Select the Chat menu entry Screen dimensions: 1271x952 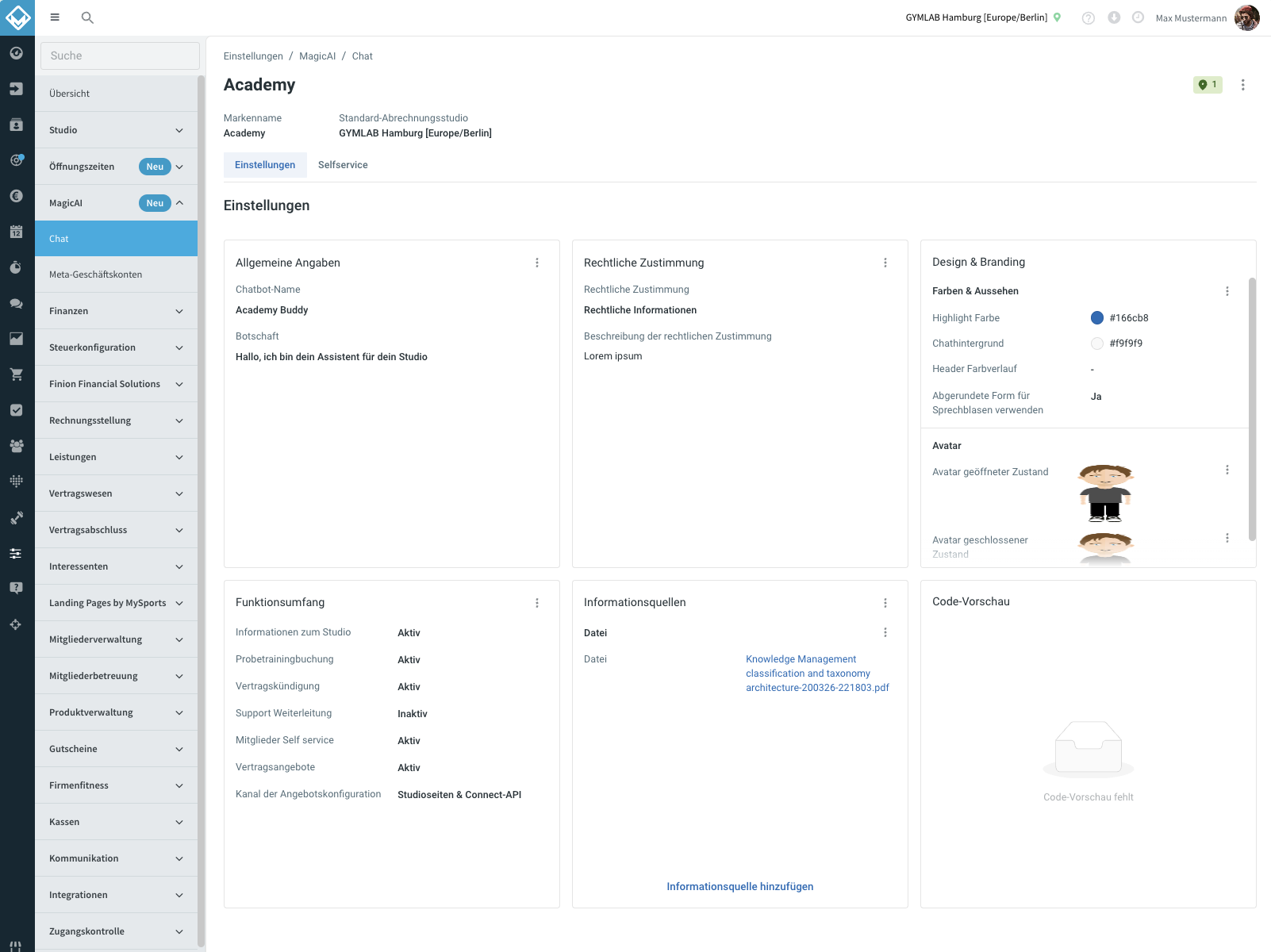[x=116, y=239]
